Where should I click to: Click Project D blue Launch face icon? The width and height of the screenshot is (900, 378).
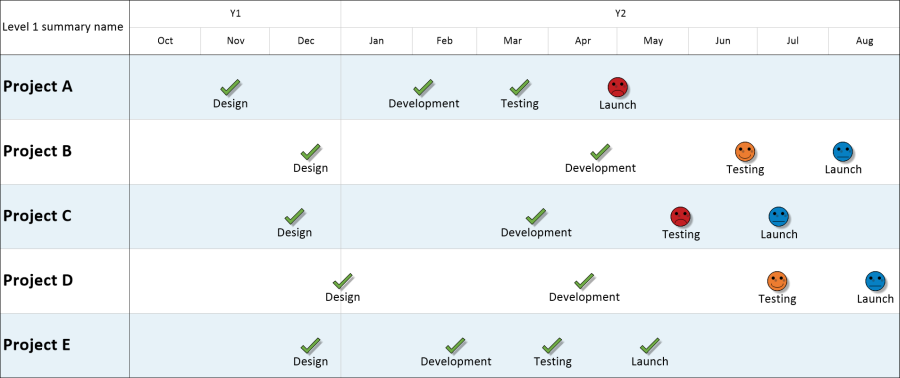875,281
